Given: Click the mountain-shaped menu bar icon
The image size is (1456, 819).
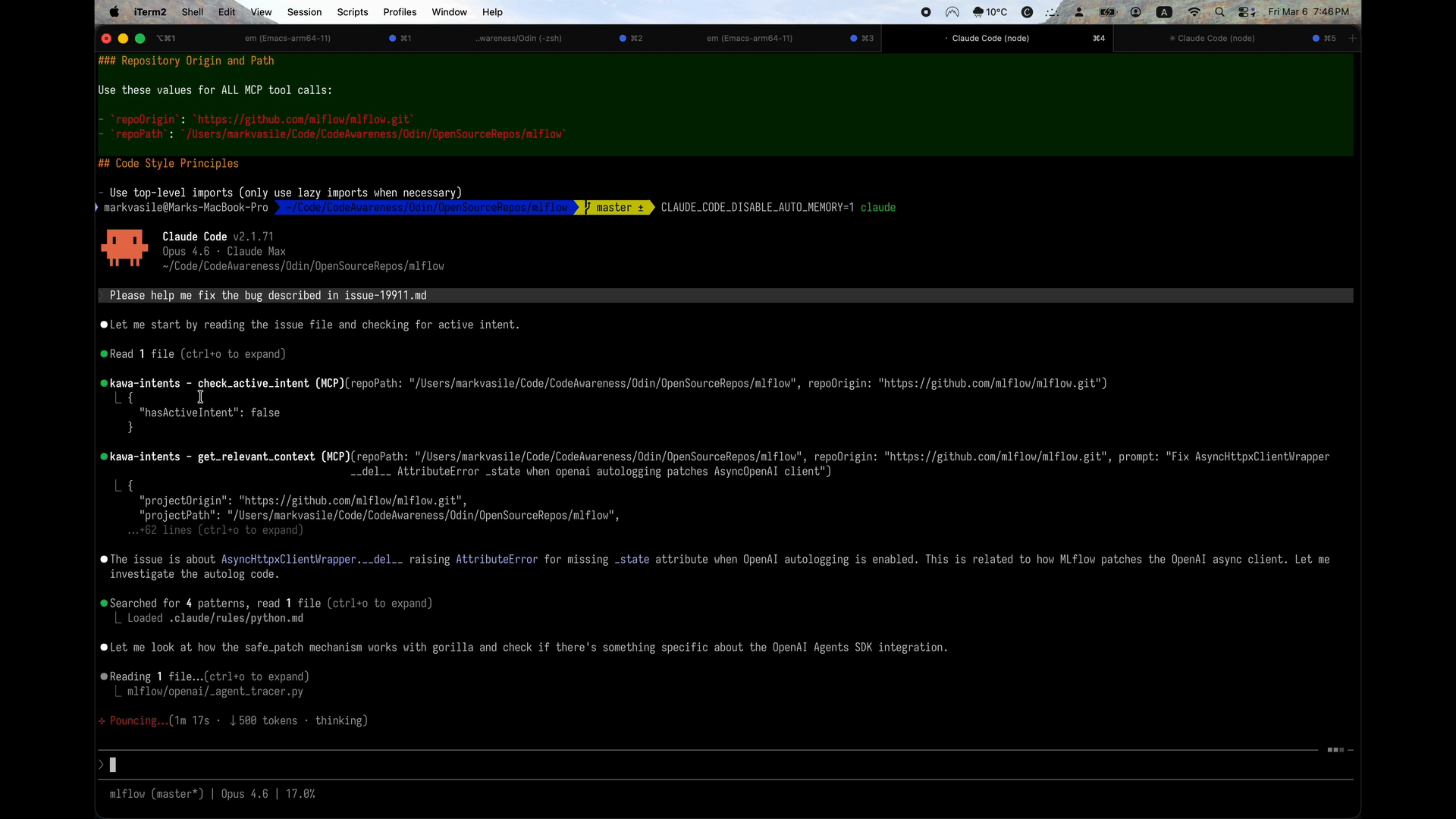Looking at the screenshot, I should 952,12.
